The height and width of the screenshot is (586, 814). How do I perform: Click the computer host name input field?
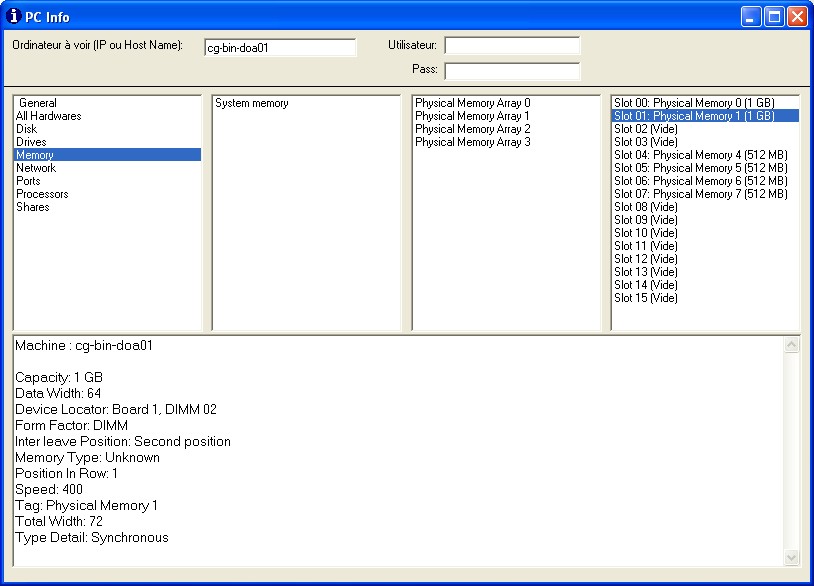click(279, 47)
